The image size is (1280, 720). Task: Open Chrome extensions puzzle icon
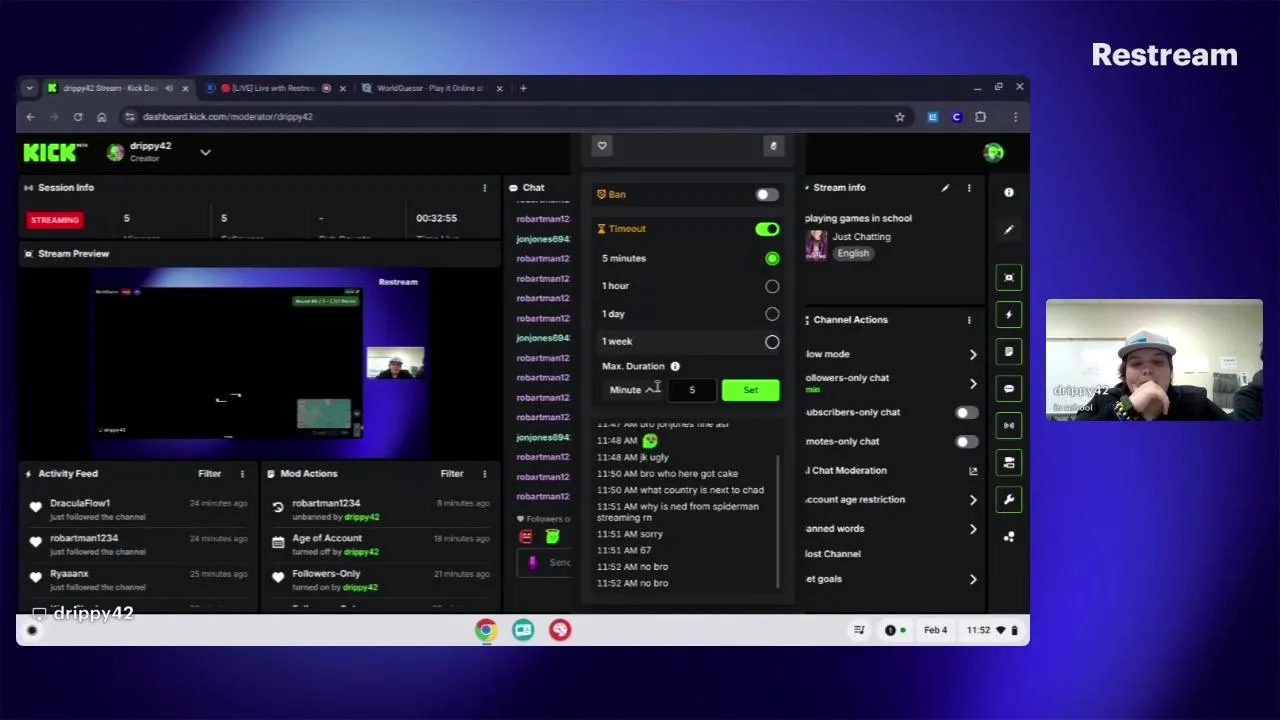(x=980, y=117)
